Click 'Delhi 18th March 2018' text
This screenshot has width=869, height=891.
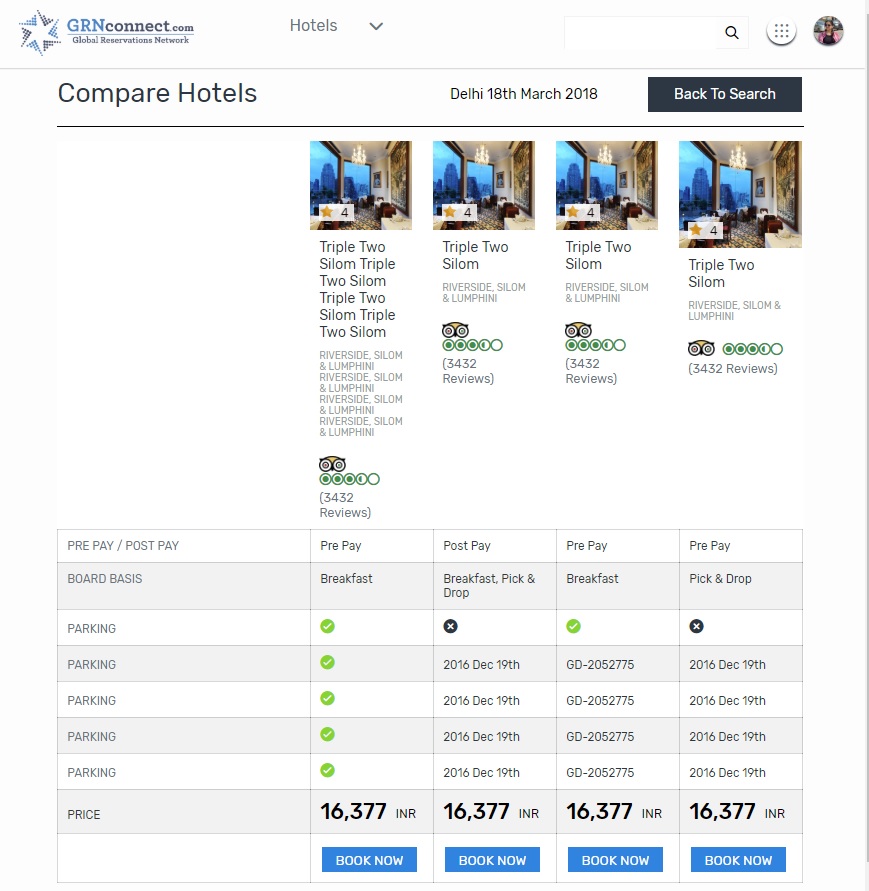coord(524,94)
